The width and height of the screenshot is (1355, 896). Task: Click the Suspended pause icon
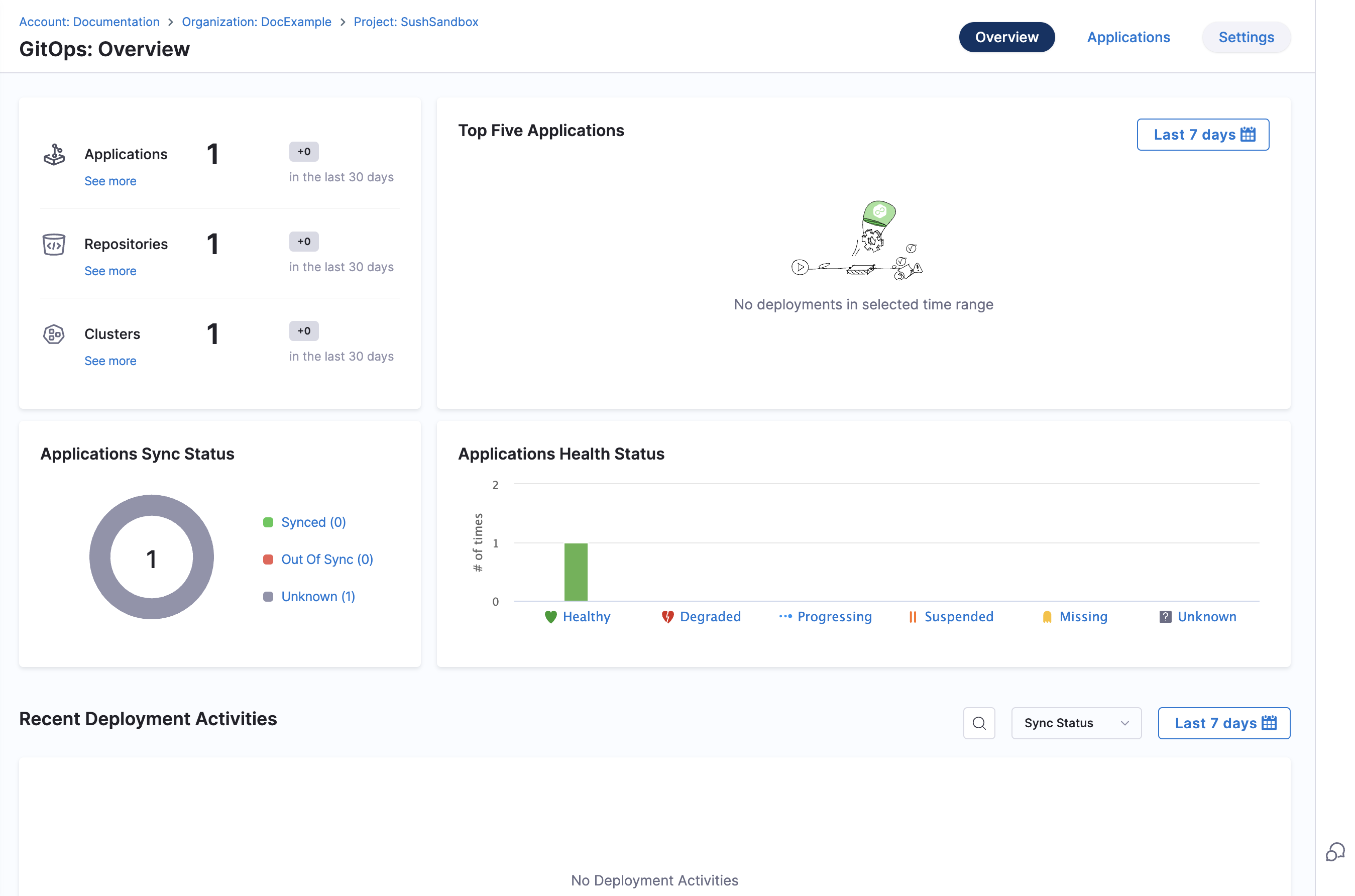(913, 617)
